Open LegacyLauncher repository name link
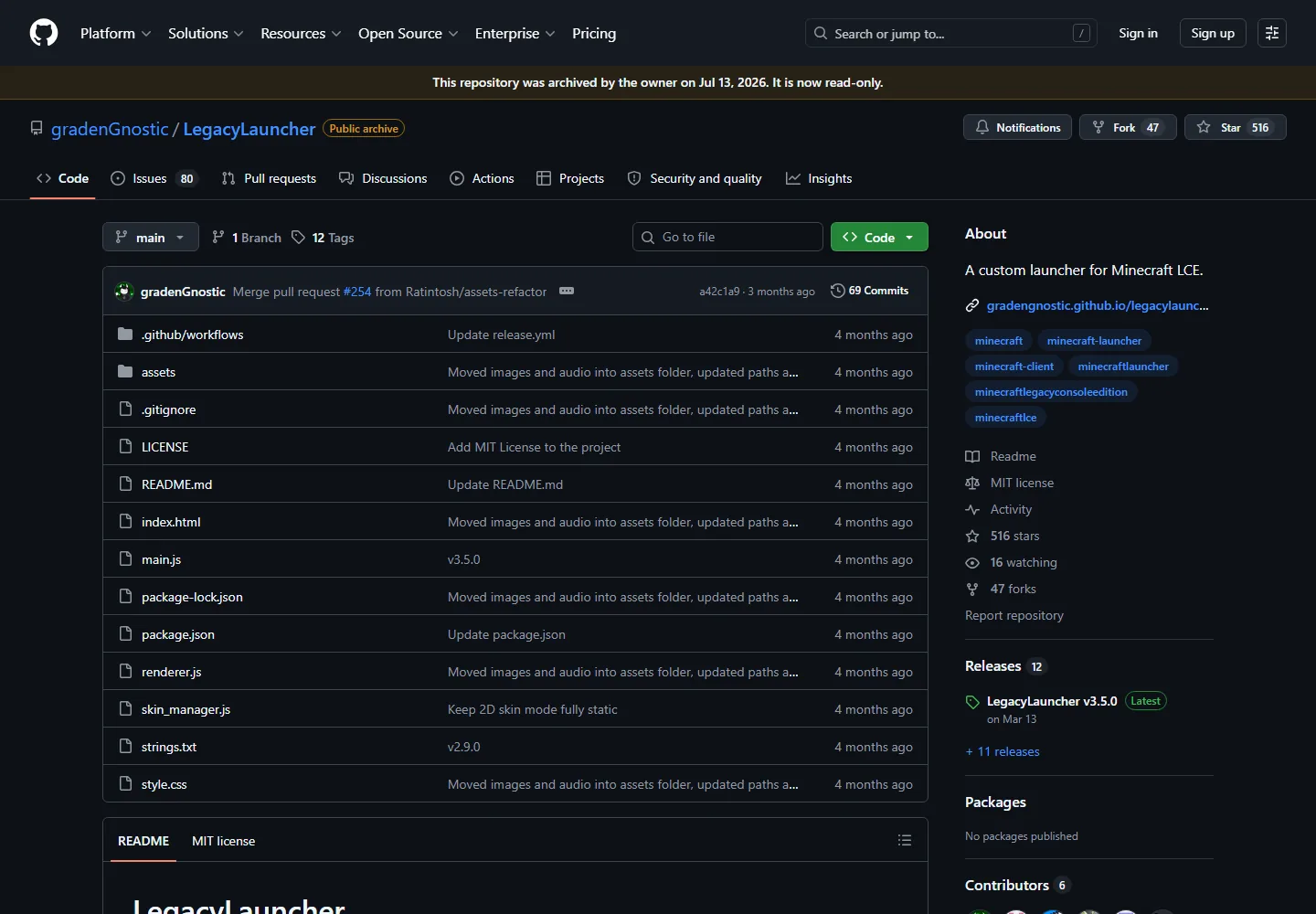1316x914 pixels. pos(249,129)
